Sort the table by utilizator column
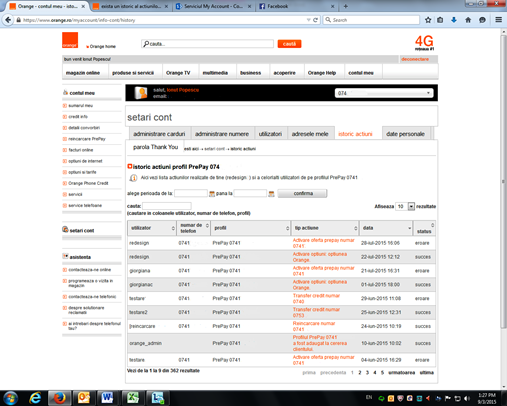 [152, 228]
